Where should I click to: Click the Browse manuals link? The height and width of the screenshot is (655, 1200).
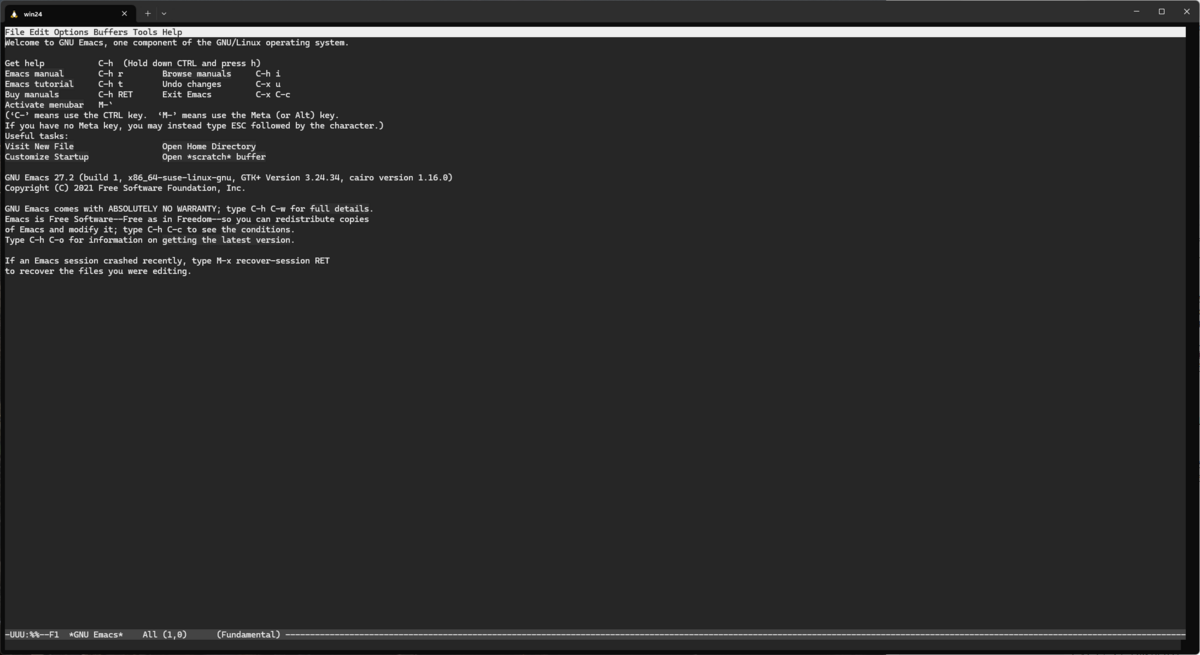click(196, 74)
